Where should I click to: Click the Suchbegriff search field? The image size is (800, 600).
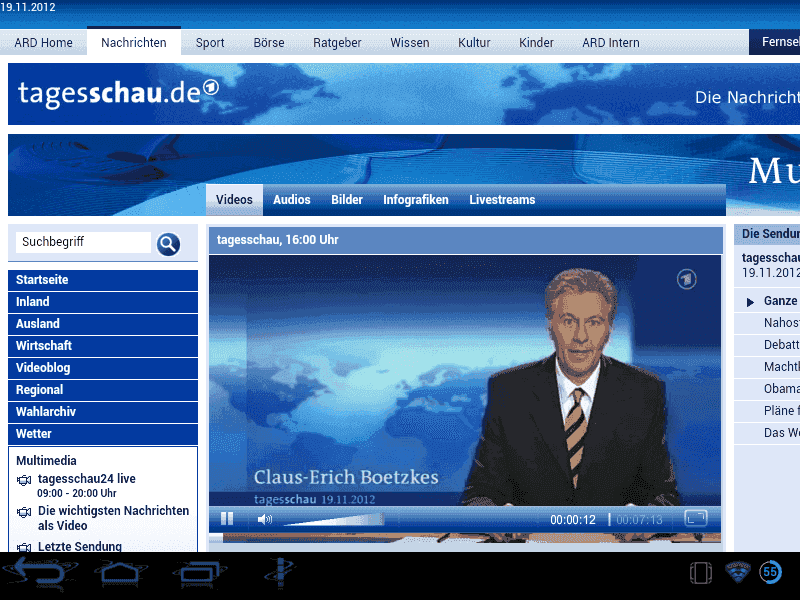pos(84,242)
